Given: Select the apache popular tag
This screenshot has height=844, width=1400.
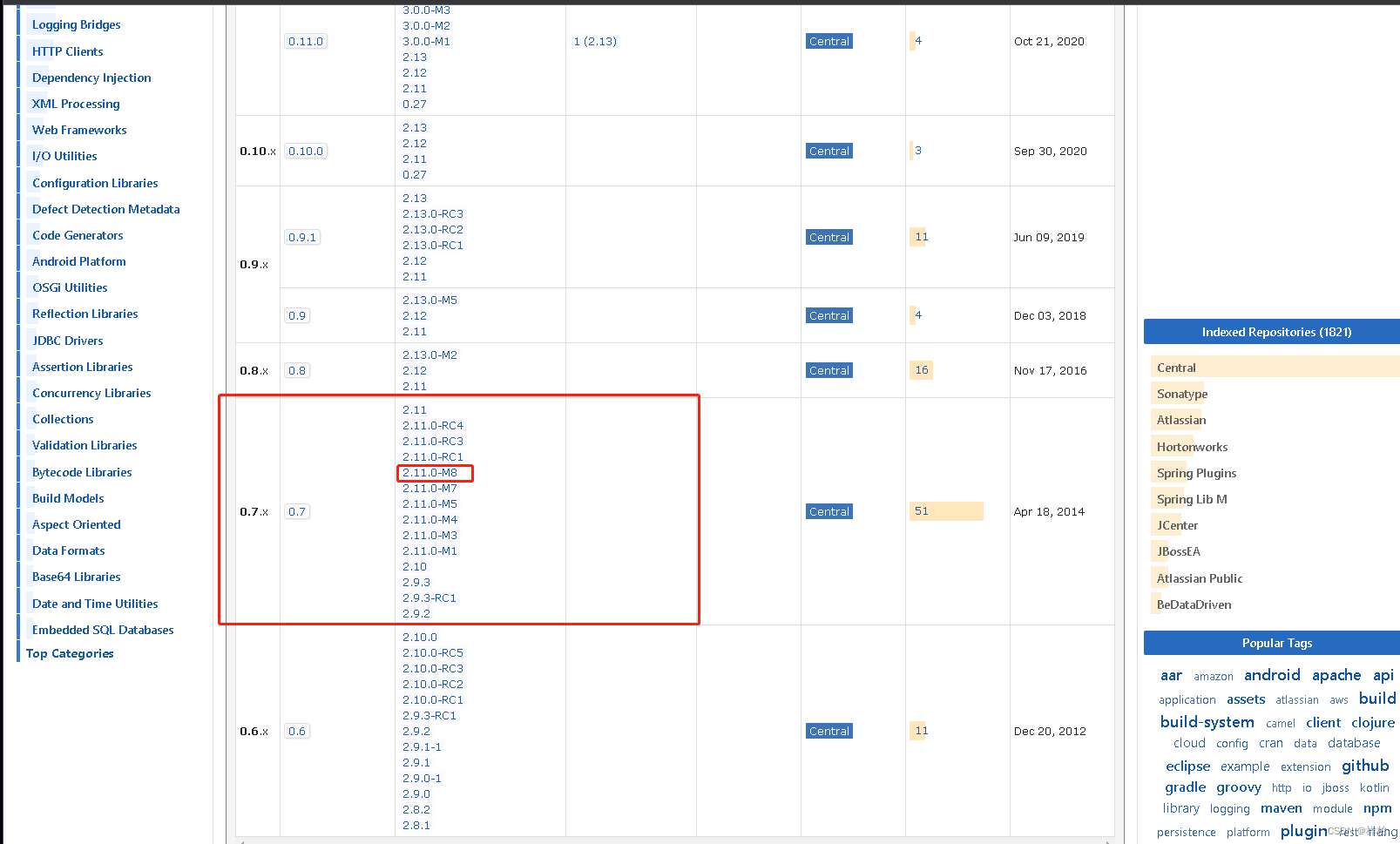Looking at the screenshot, I should click(1336, 675).
